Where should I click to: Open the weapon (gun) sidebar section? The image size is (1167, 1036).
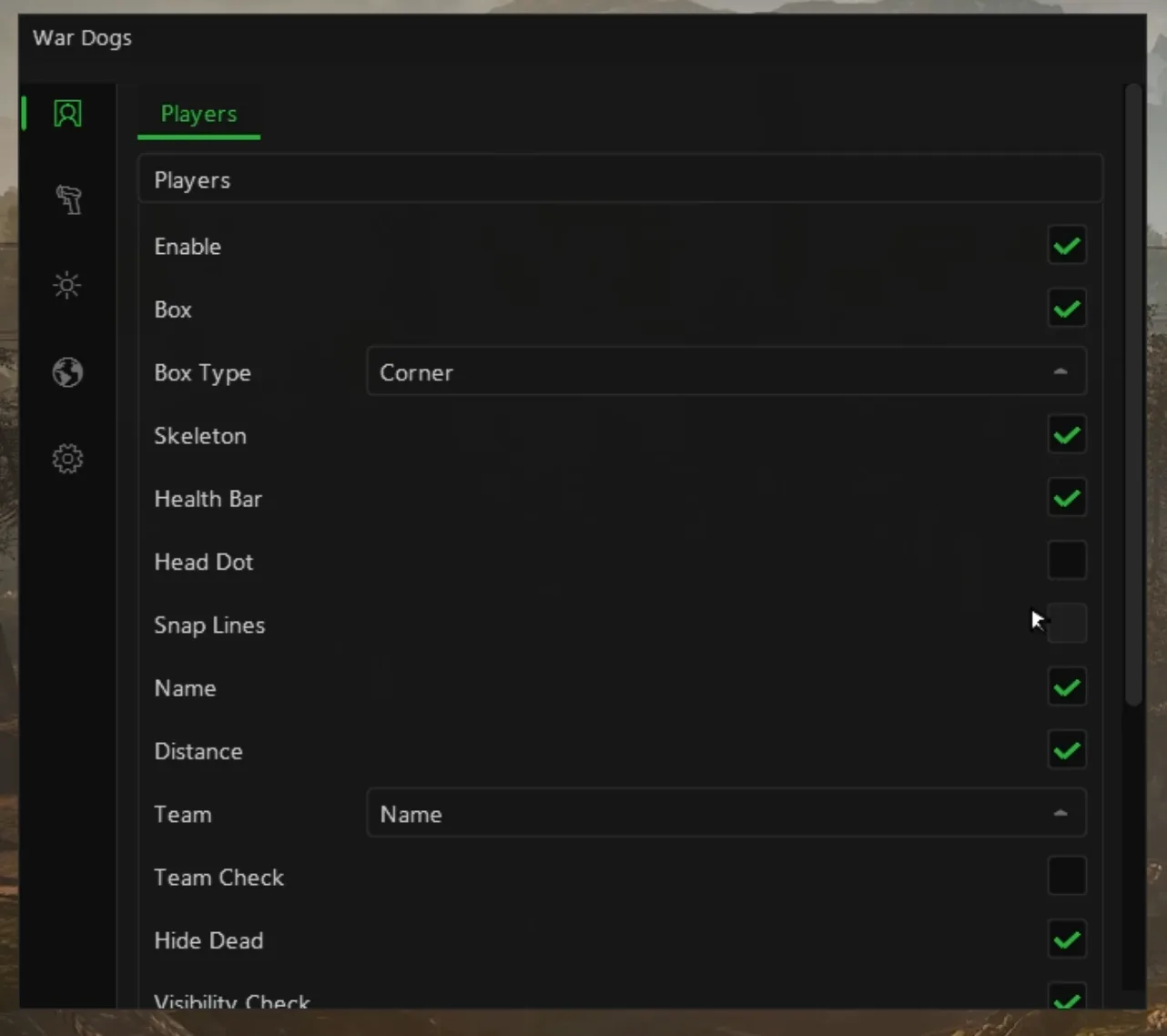click(x=68, y=199)
